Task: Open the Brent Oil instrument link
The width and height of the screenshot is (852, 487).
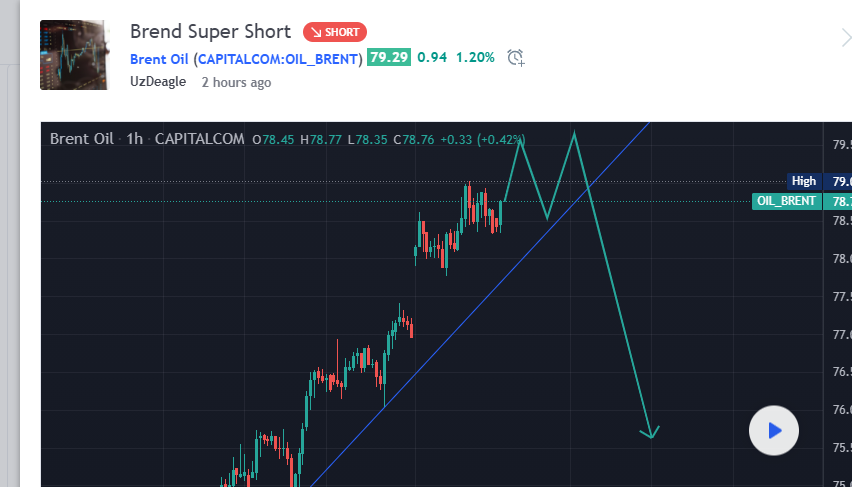Action: [x=159, y=59]
